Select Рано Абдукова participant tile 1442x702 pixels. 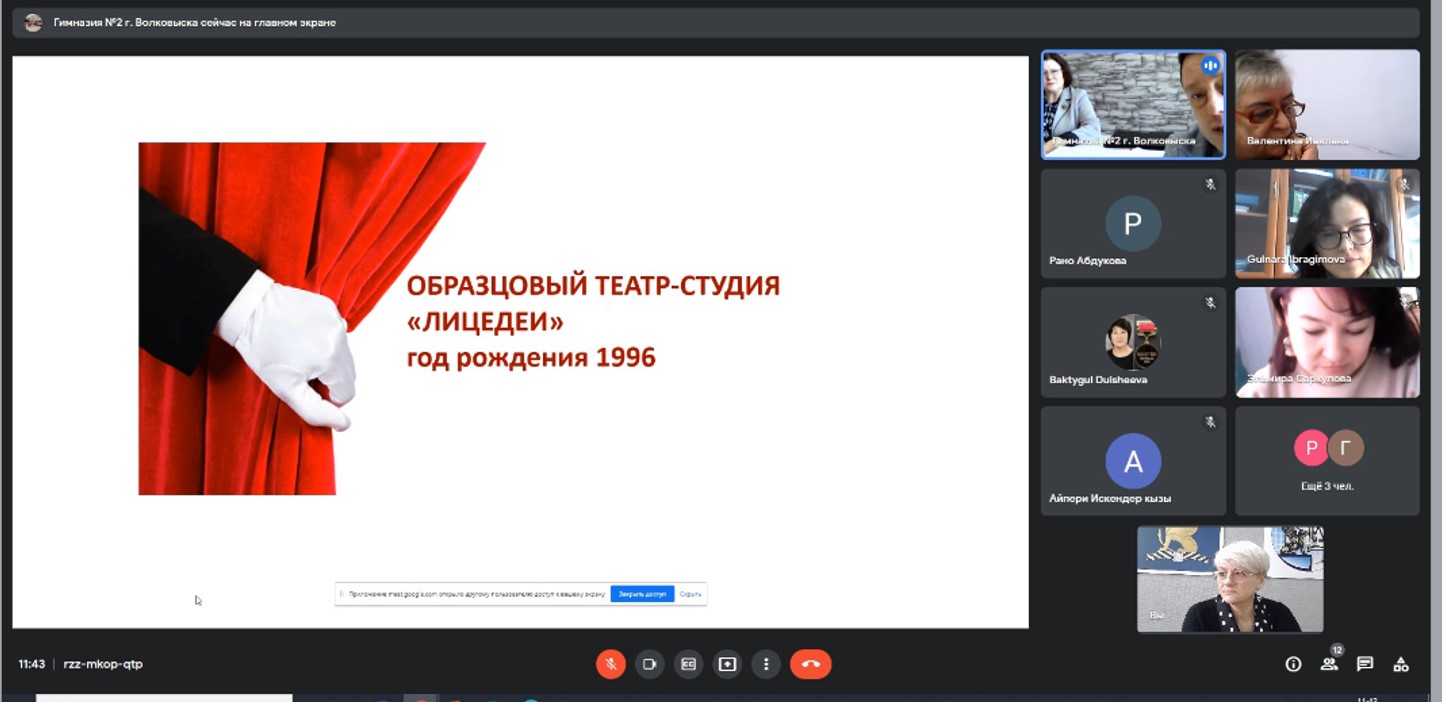coord(1133,223)
